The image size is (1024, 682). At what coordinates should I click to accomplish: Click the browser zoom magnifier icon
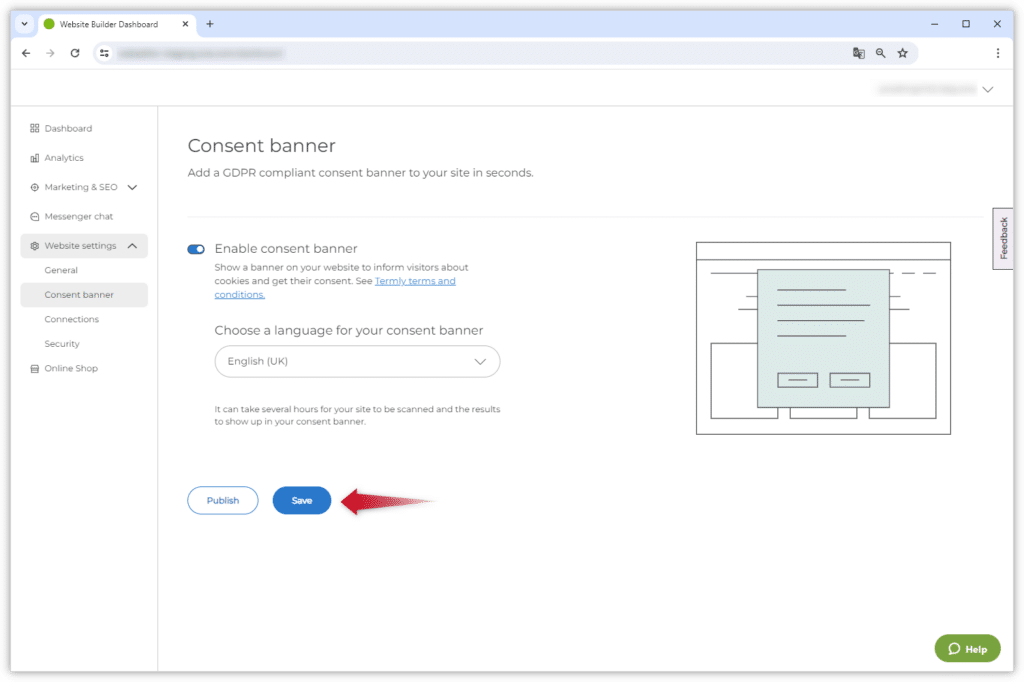880,53
